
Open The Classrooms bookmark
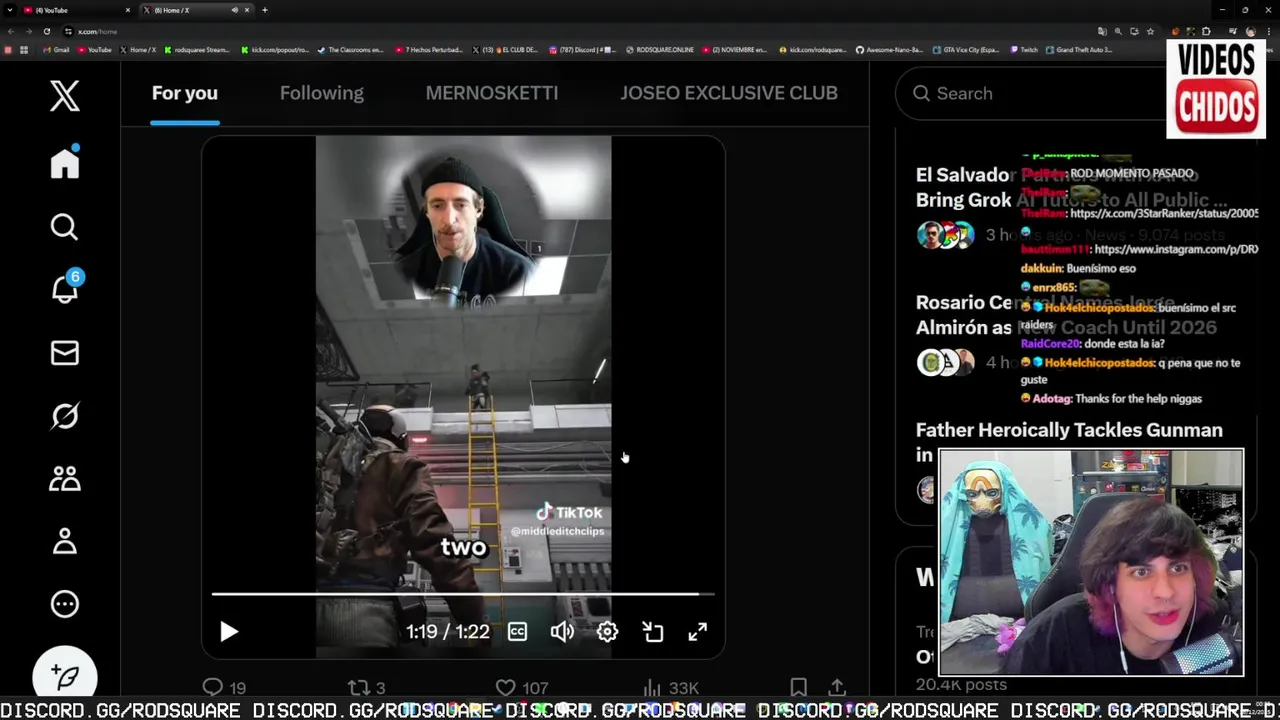point(350,50)
